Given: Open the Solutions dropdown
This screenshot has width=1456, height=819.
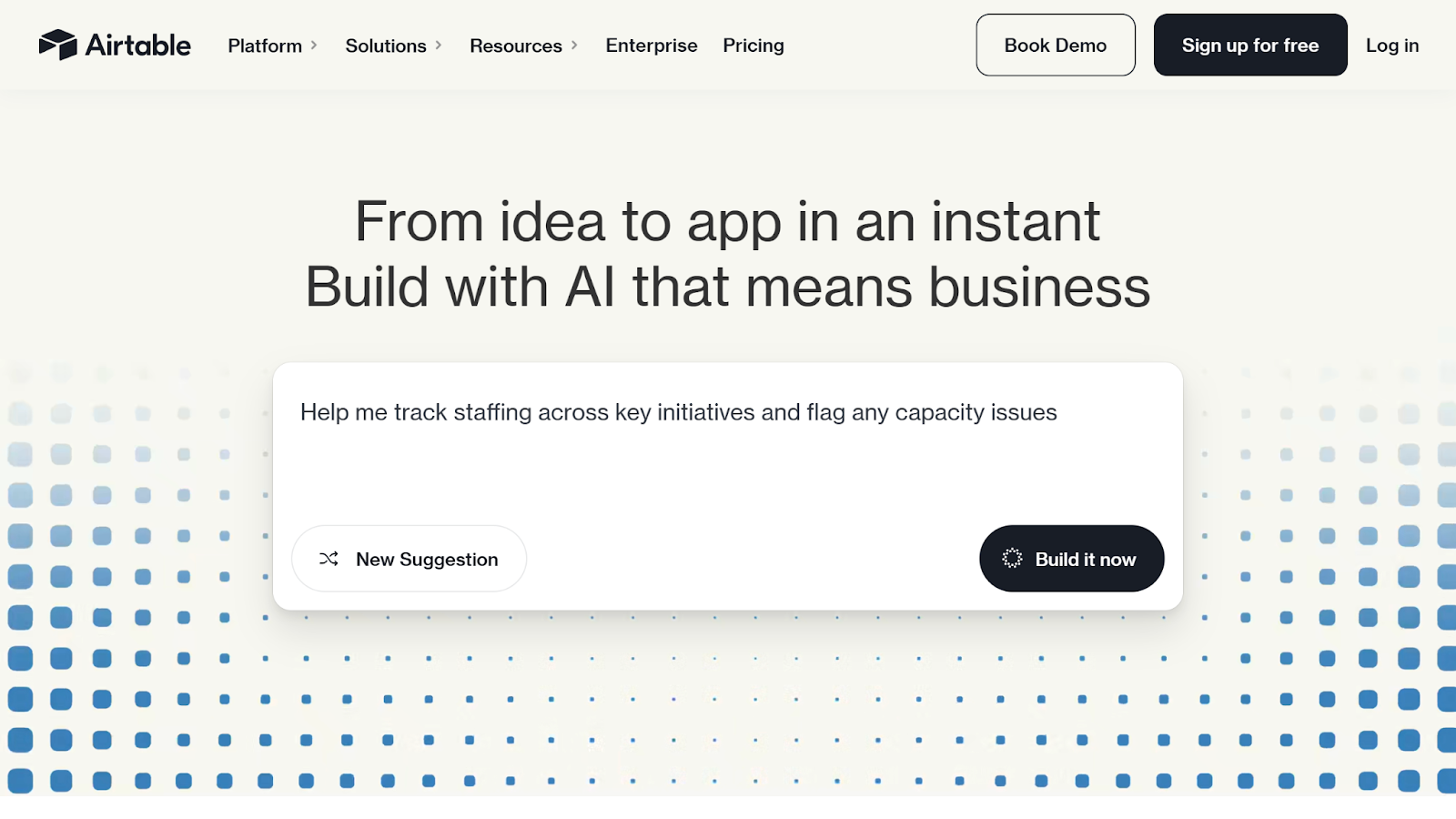Looking at the screenshot, I should click(440, 45).
